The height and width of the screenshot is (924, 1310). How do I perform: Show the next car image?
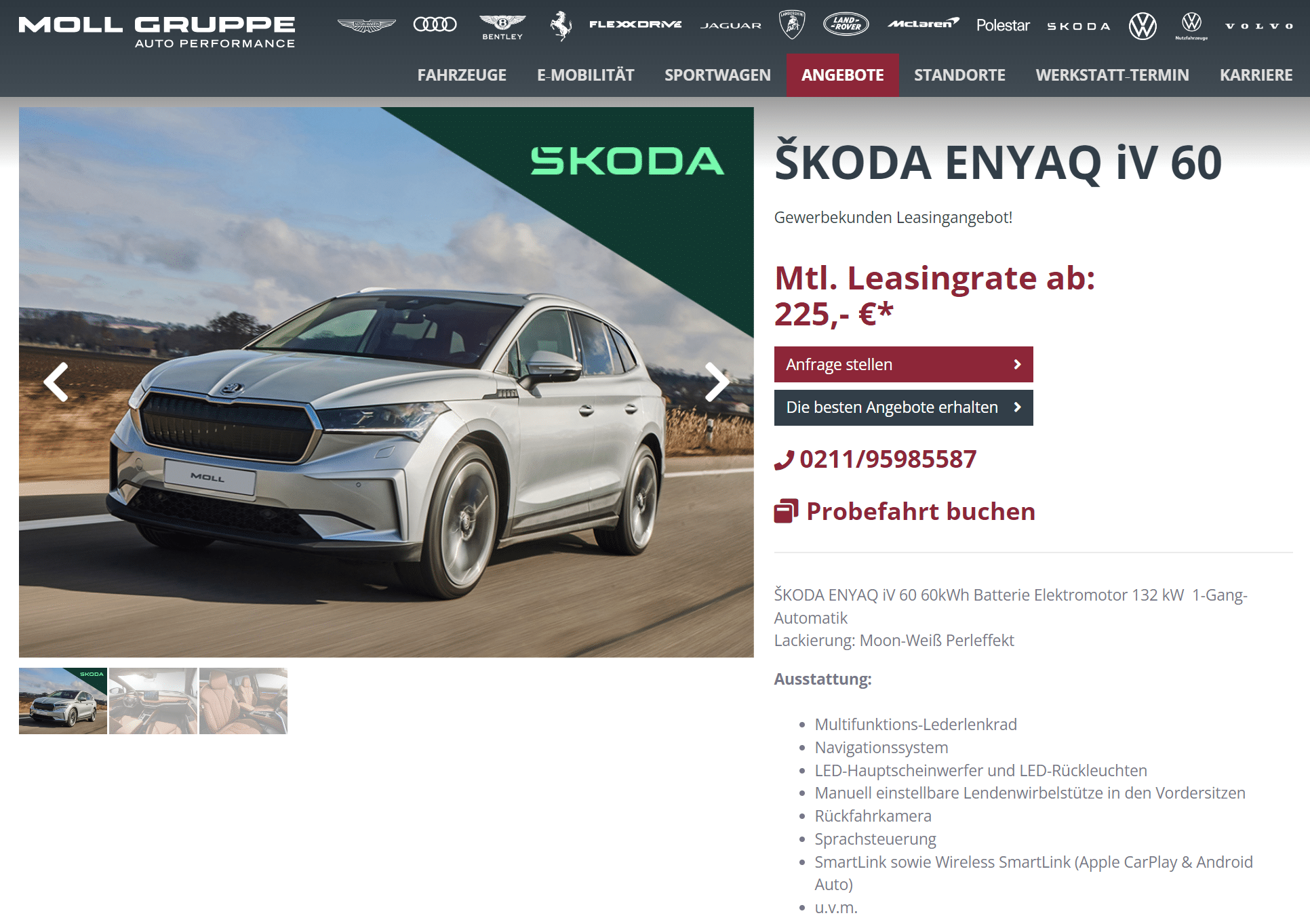717,382
